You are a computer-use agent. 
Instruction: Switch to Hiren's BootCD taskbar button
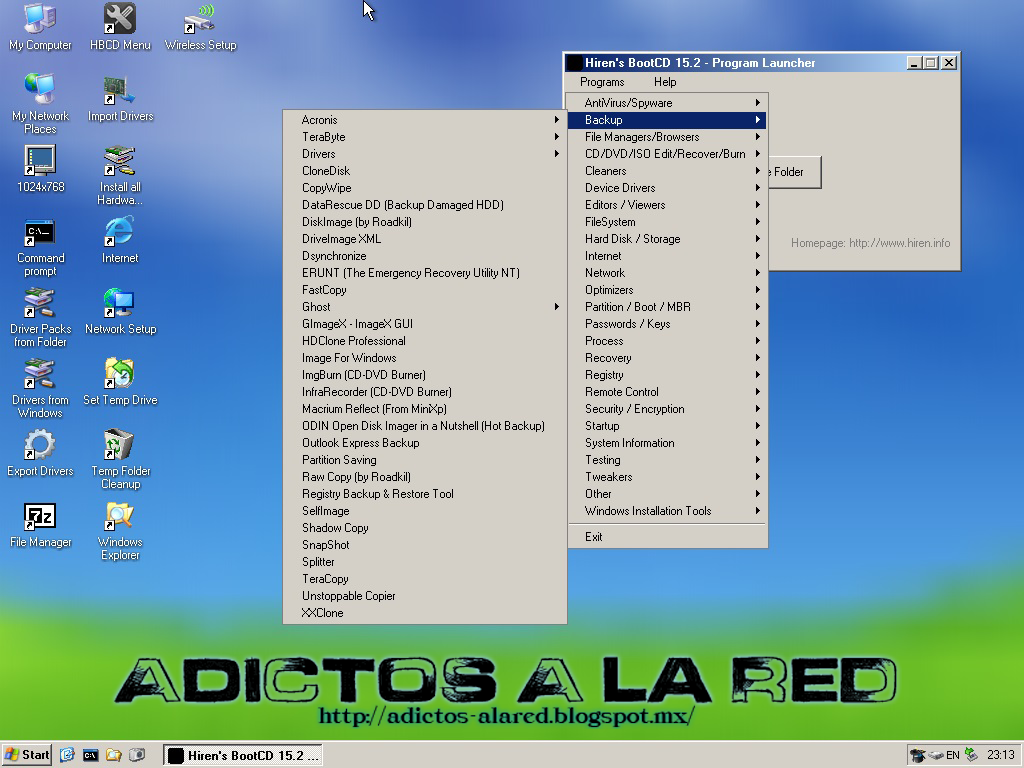(x=242, y=755)
